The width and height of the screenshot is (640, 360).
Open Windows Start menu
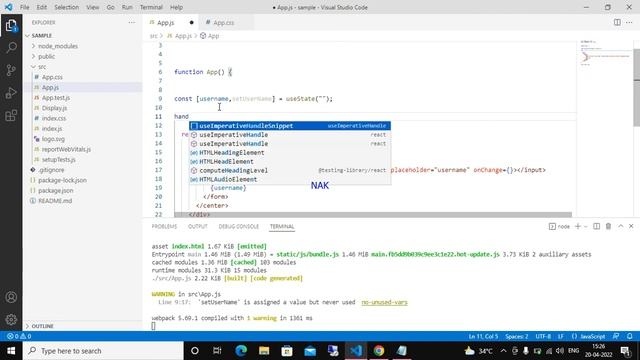click(11, 351)
